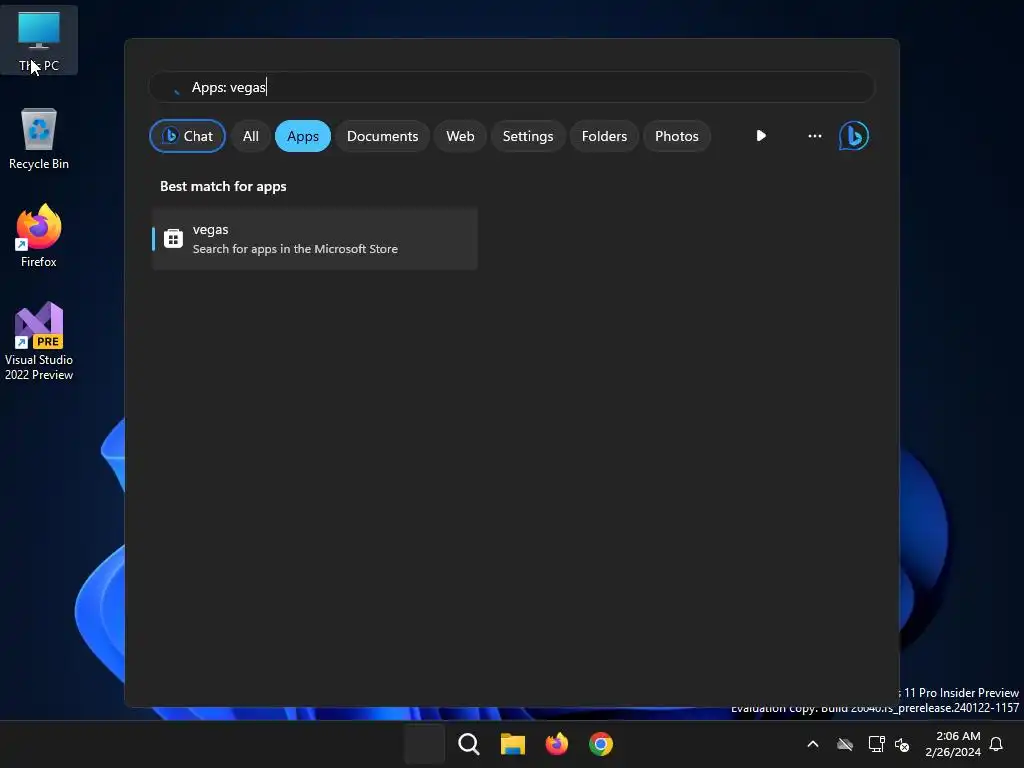This screenshot has height=768, width=1024.
Task: Launch Firefox desktop shortcut
Action: (39, 236)
